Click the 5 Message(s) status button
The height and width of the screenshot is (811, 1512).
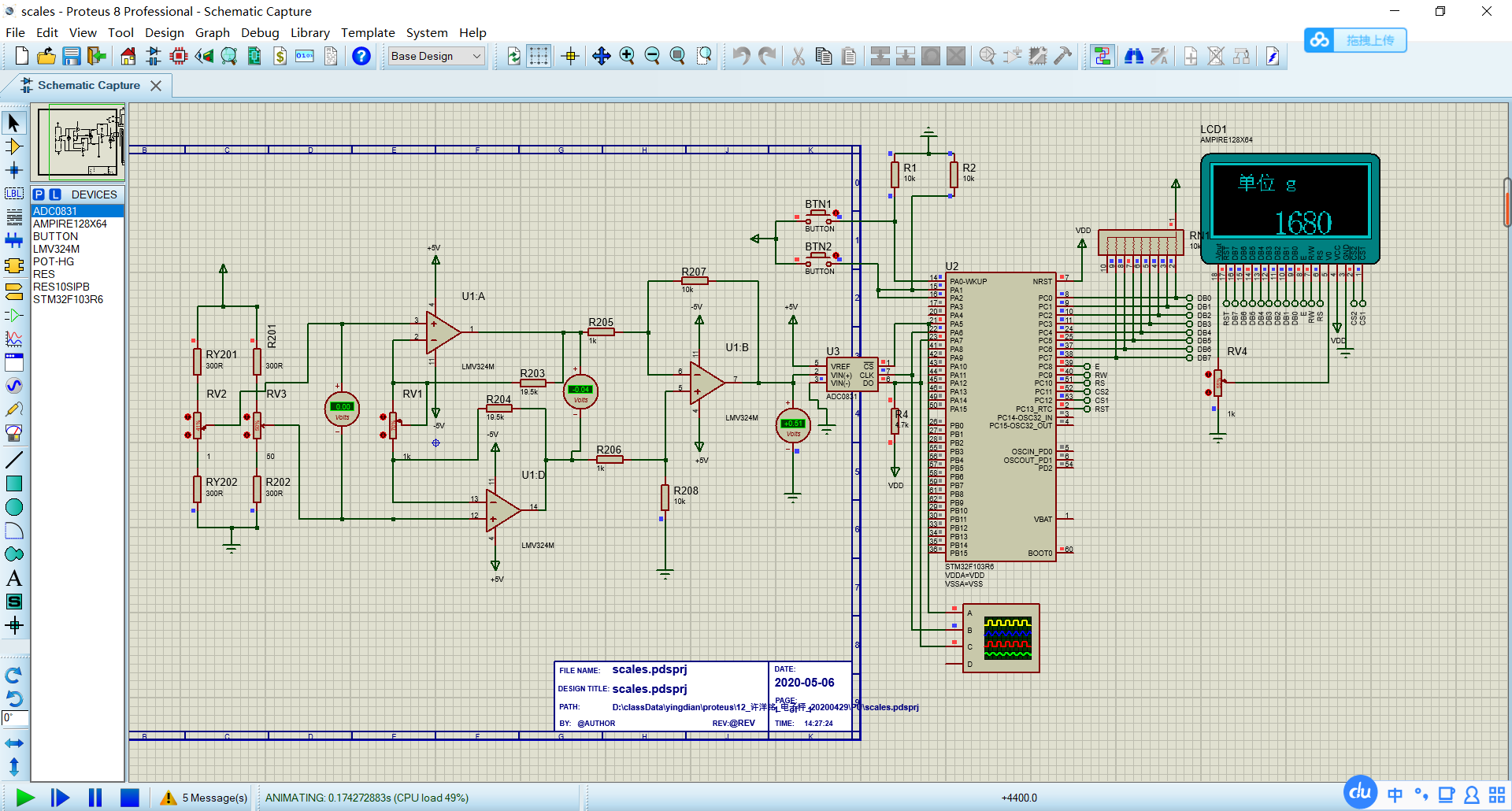click(203, 798)
